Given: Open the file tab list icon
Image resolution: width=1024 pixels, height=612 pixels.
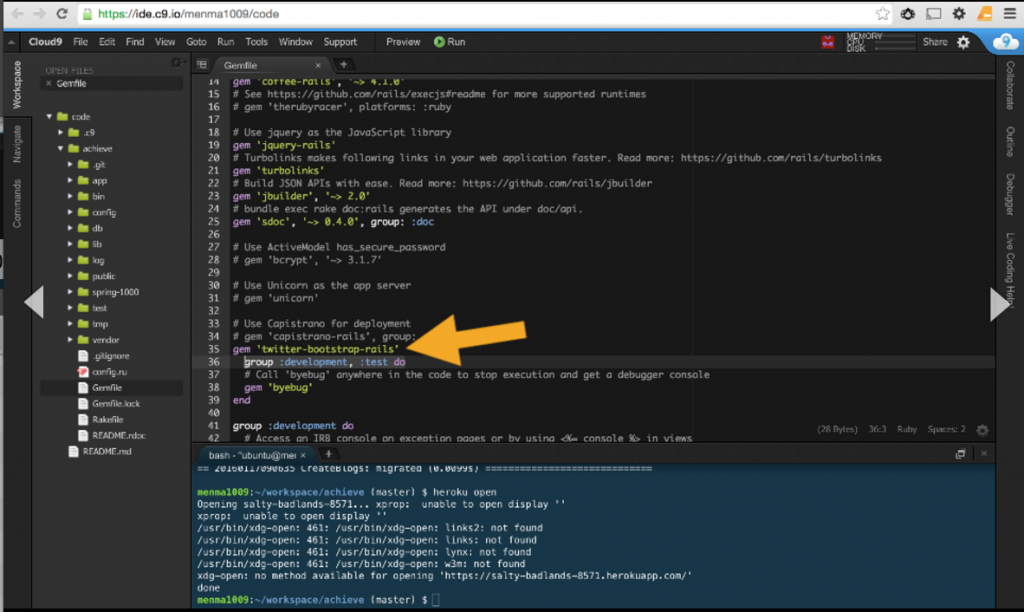Looking at the screenshot, I should coord(202,62).
